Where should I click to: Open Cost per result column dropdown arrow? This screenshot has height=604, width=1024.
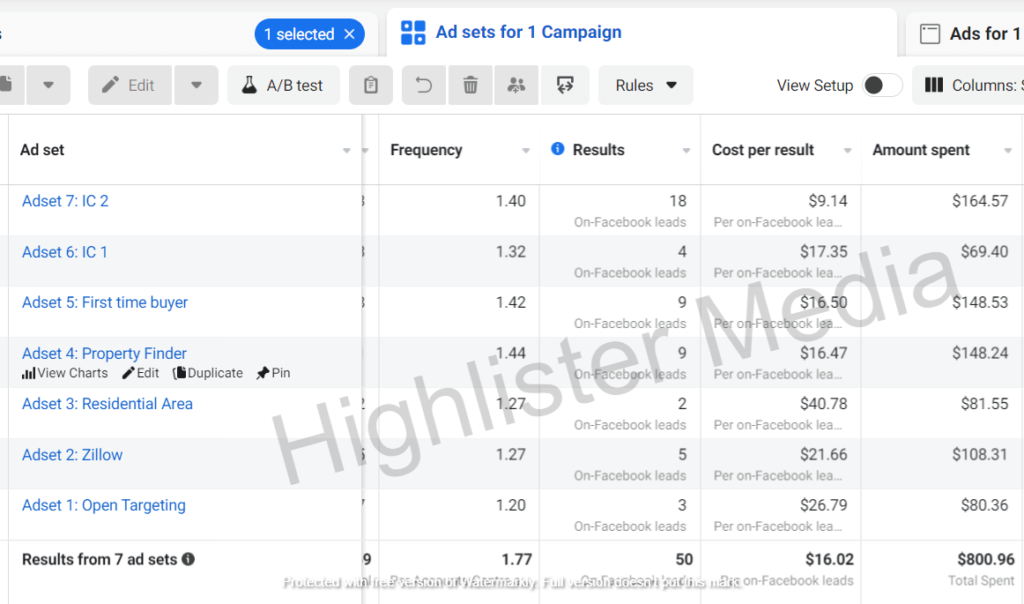[x=848, y=151]
